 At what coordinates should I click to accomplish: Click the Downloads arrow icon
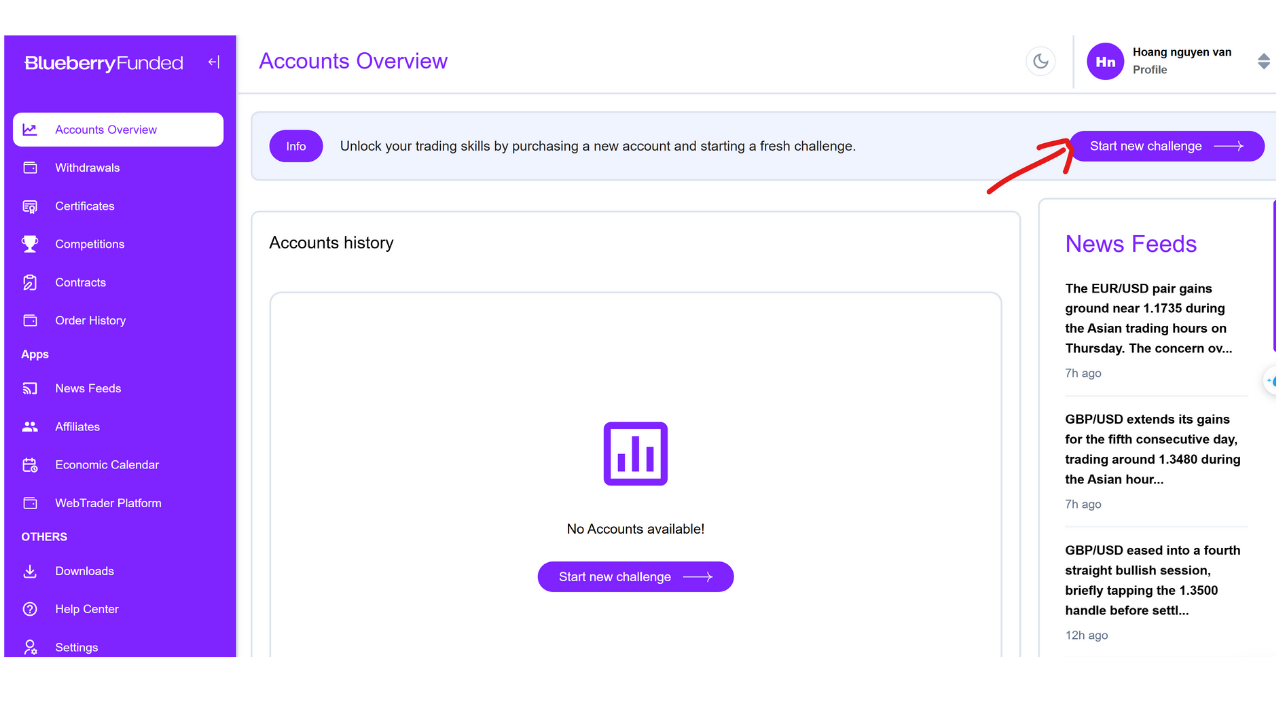(30, 571)
